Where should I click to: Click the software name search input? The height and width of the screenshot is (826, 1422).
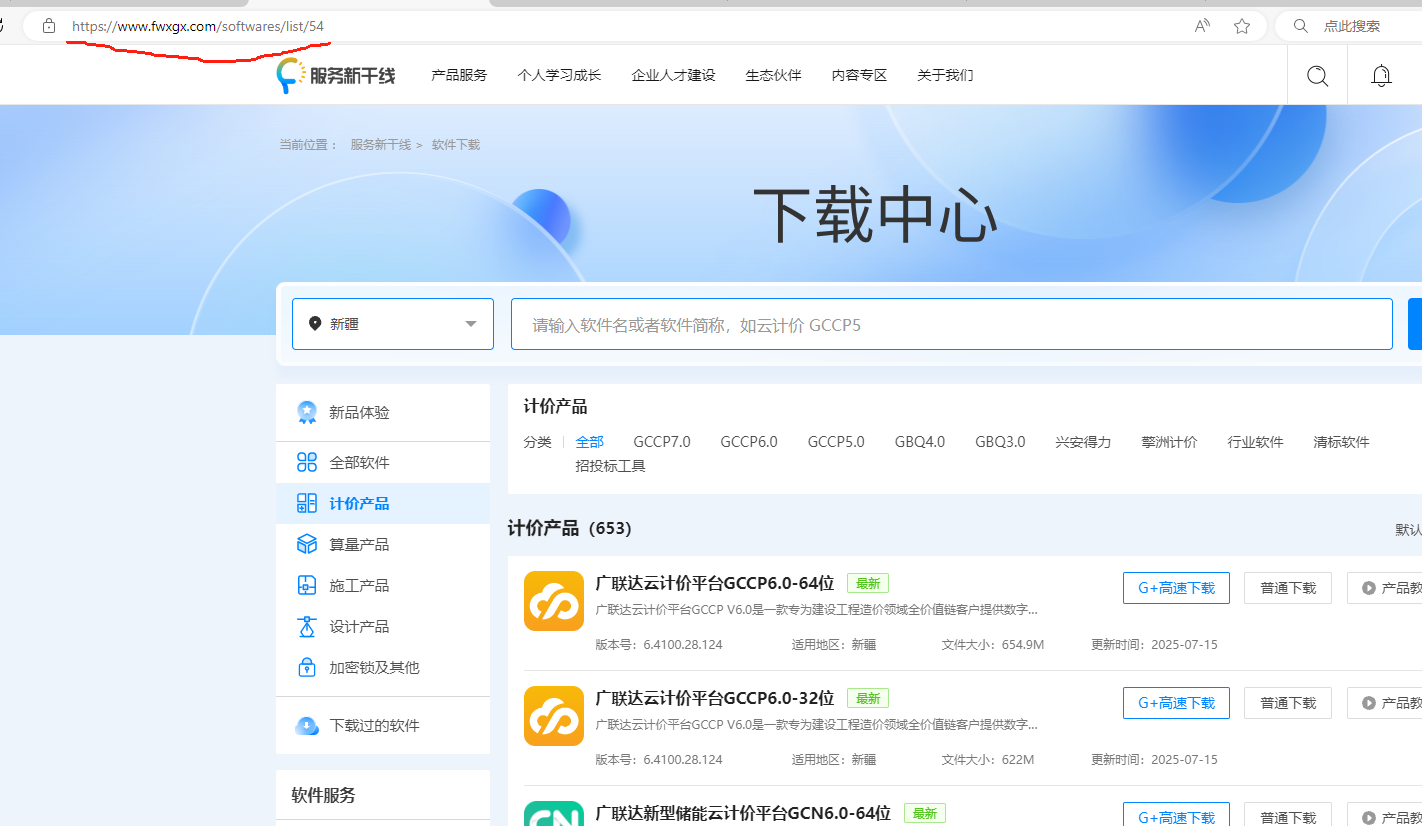point(952,324)
